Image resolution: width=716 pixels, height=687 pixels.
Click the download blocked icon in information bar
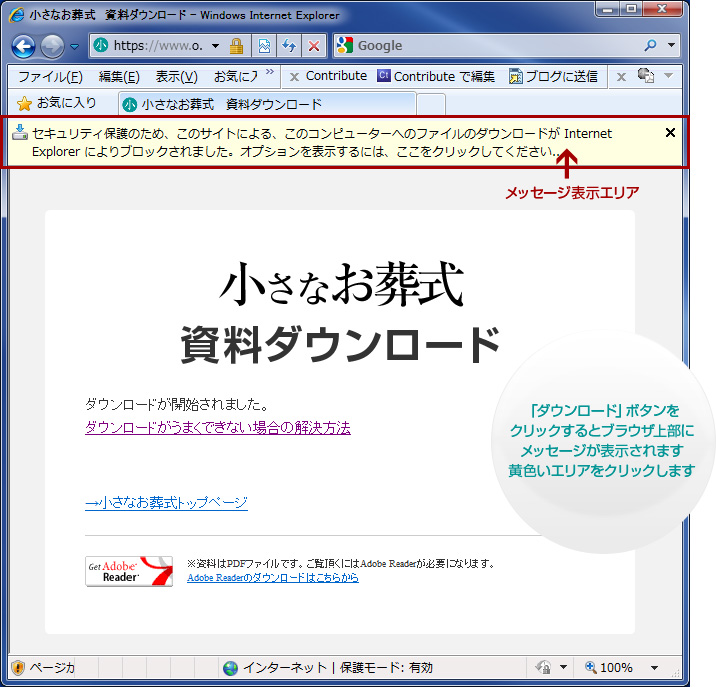(20, 132)
